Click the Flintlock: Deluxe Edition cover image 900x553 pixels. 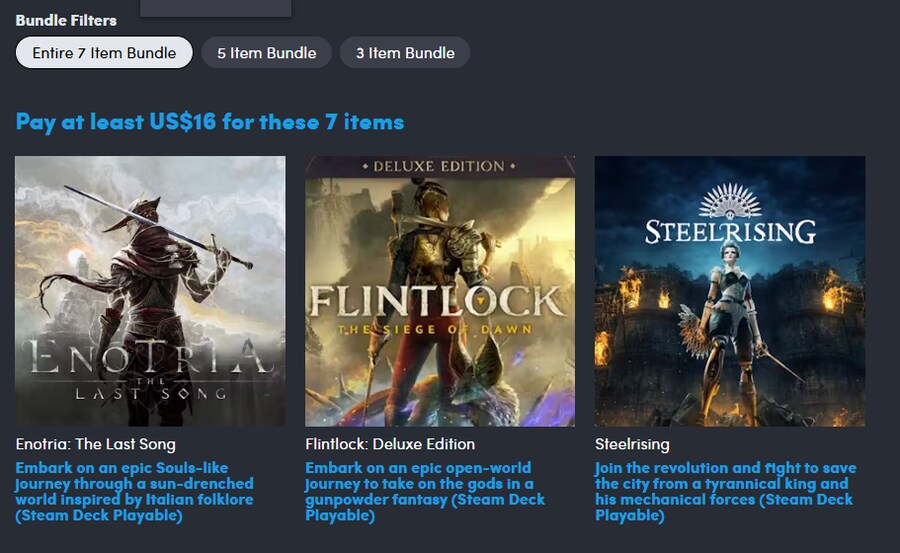tap(440, 290)
